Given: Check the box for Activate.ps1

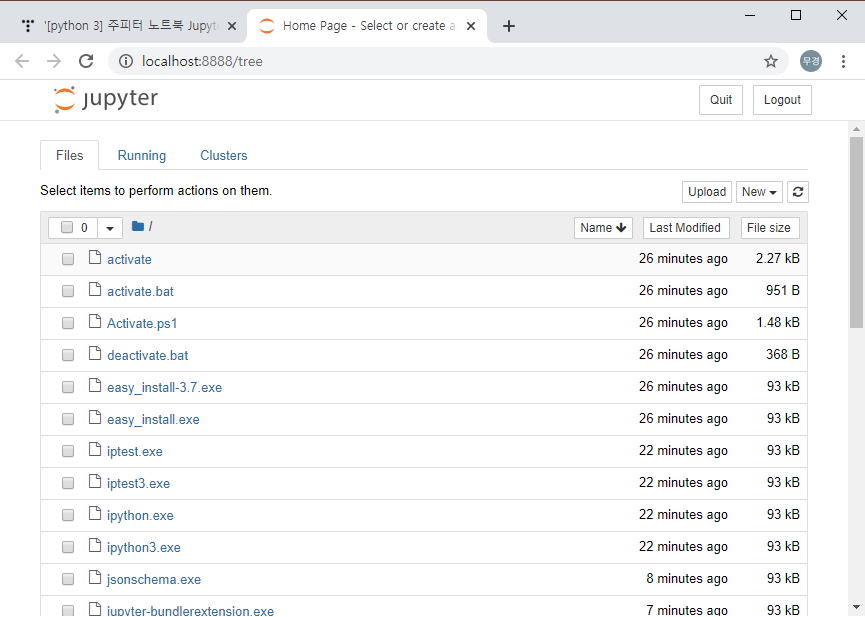Looking at the screenshot, I should [x=68, y=323].
